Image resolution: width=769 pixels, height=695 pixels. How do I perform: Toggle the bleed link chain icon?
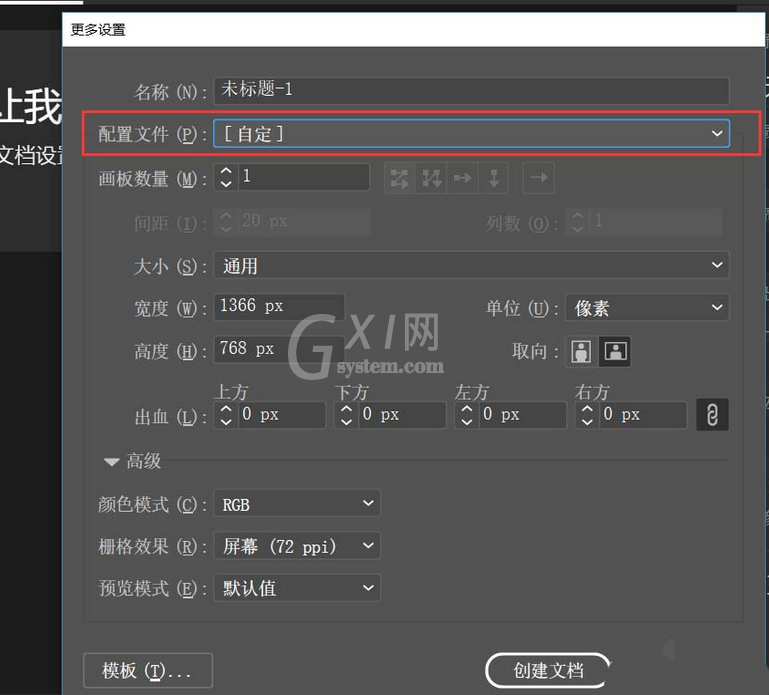[x=712, y=414]
